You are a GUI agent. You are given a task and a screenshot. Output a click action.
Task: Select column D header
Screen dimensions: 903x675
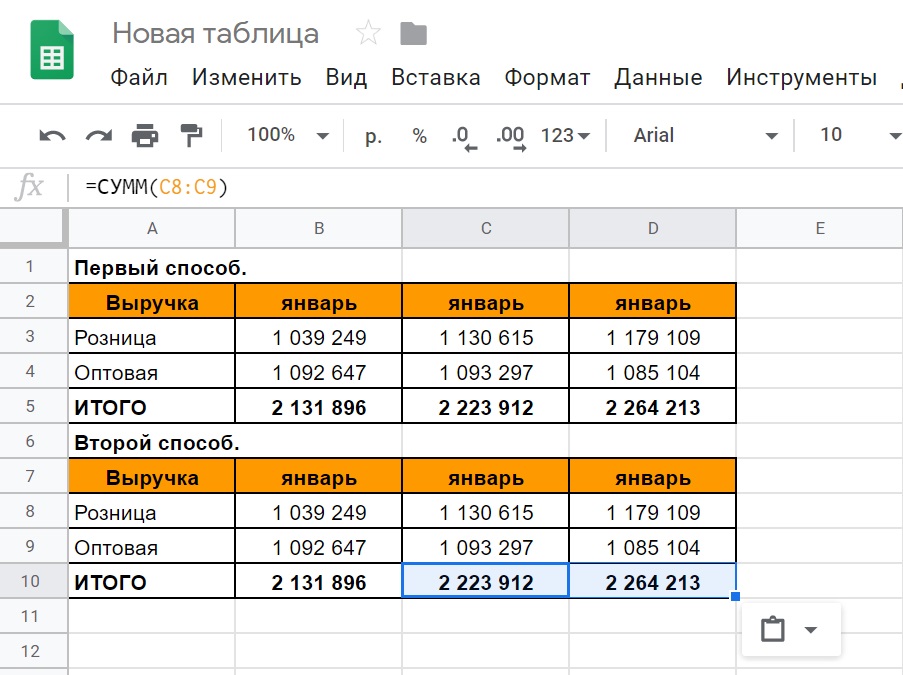coord(653,229)
